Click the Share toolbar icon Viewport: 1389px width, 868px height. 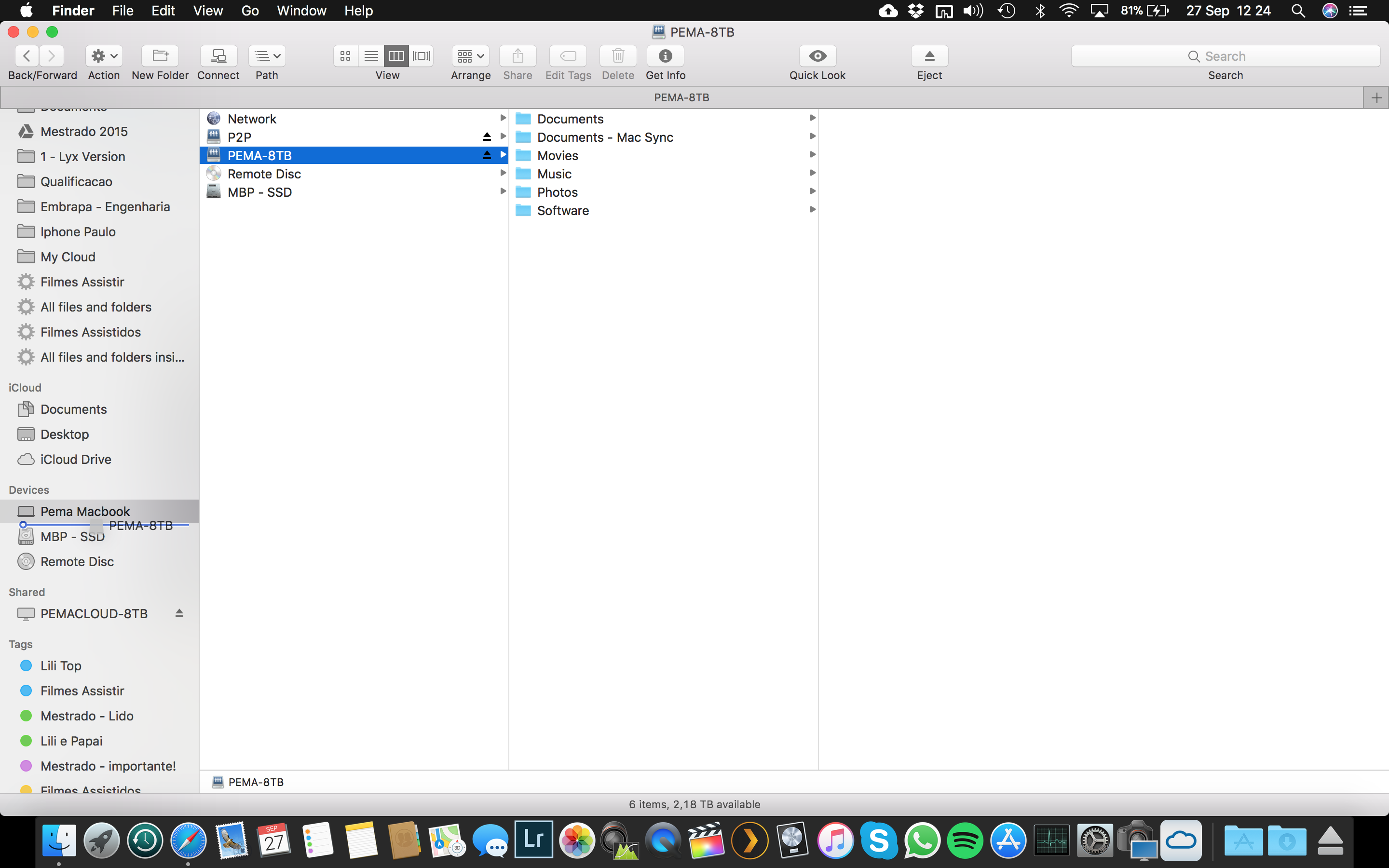[x=517, y=55]
